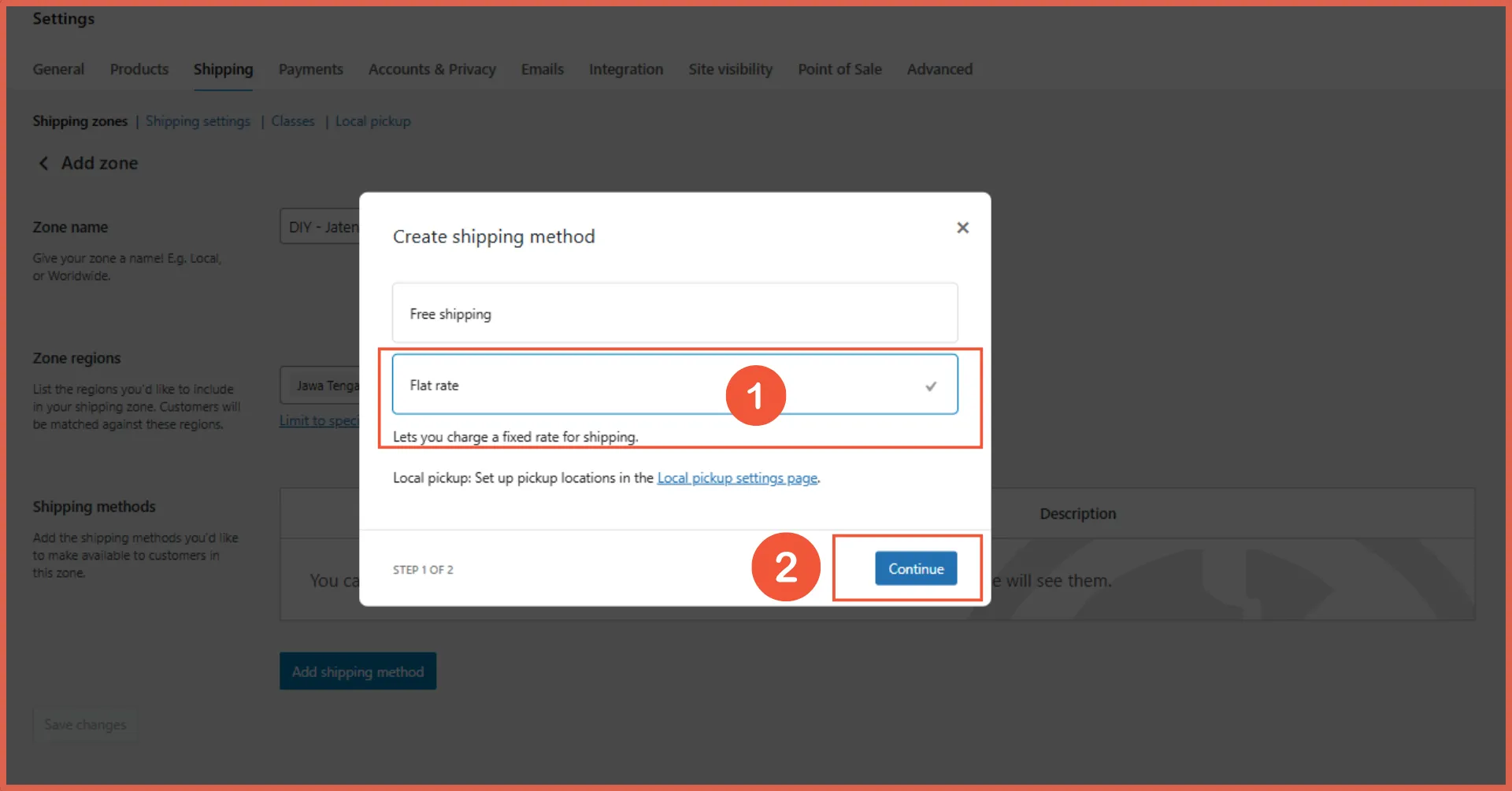
Task: Click the Add shipping method button
Action: point(358,671)
